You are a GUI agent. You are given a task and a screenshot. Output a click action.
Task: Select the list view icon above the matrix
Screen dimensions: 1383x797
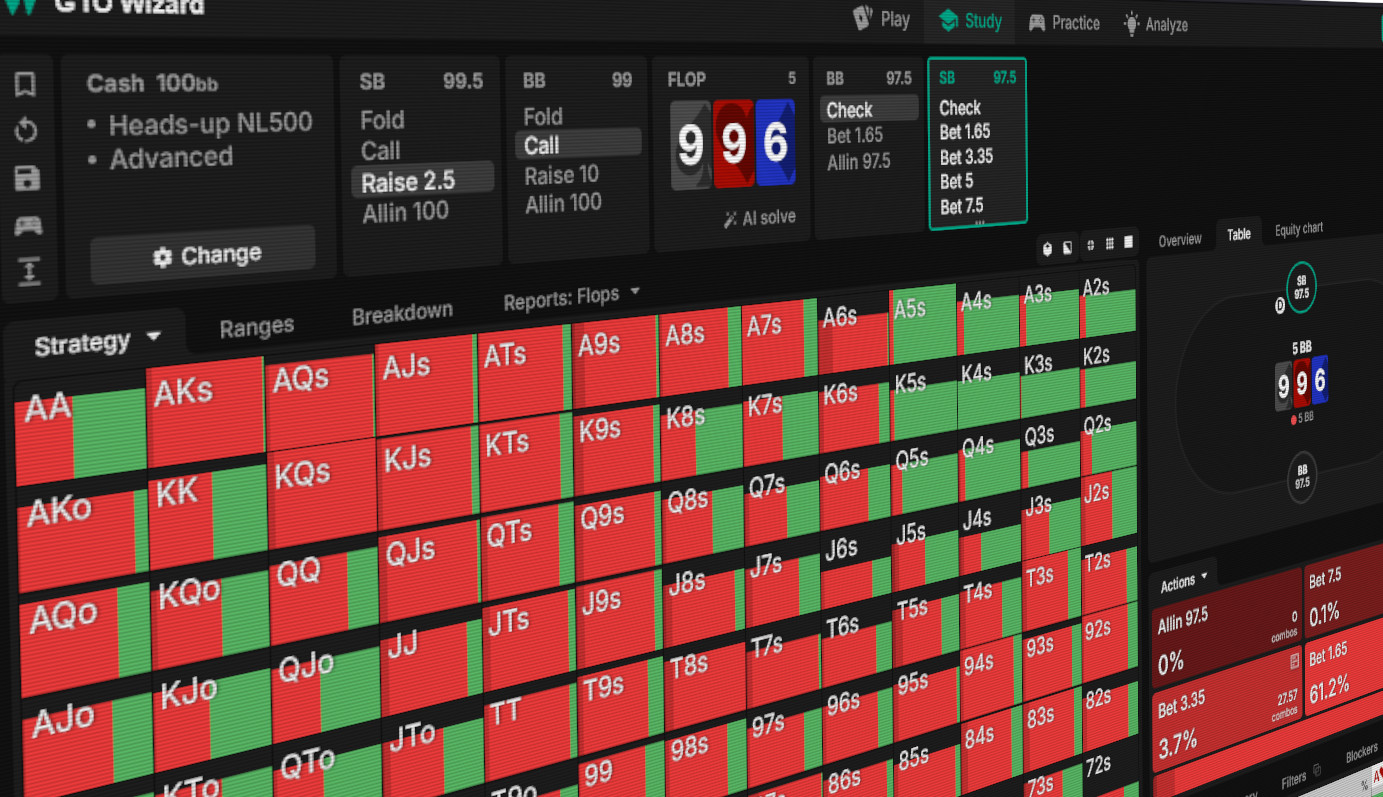point(1128,243)
